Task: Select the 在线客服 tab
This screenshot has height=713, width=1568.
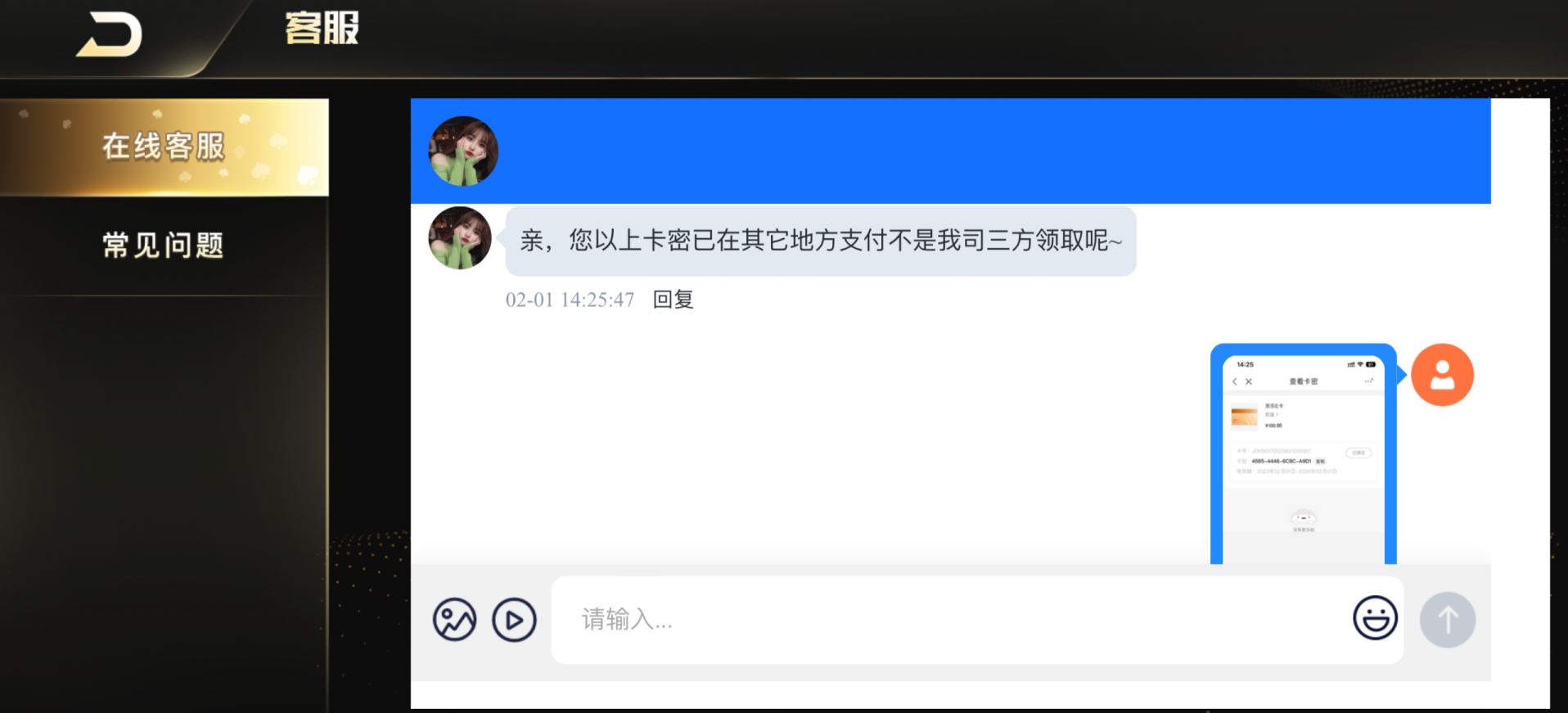Action: [164, 147]
